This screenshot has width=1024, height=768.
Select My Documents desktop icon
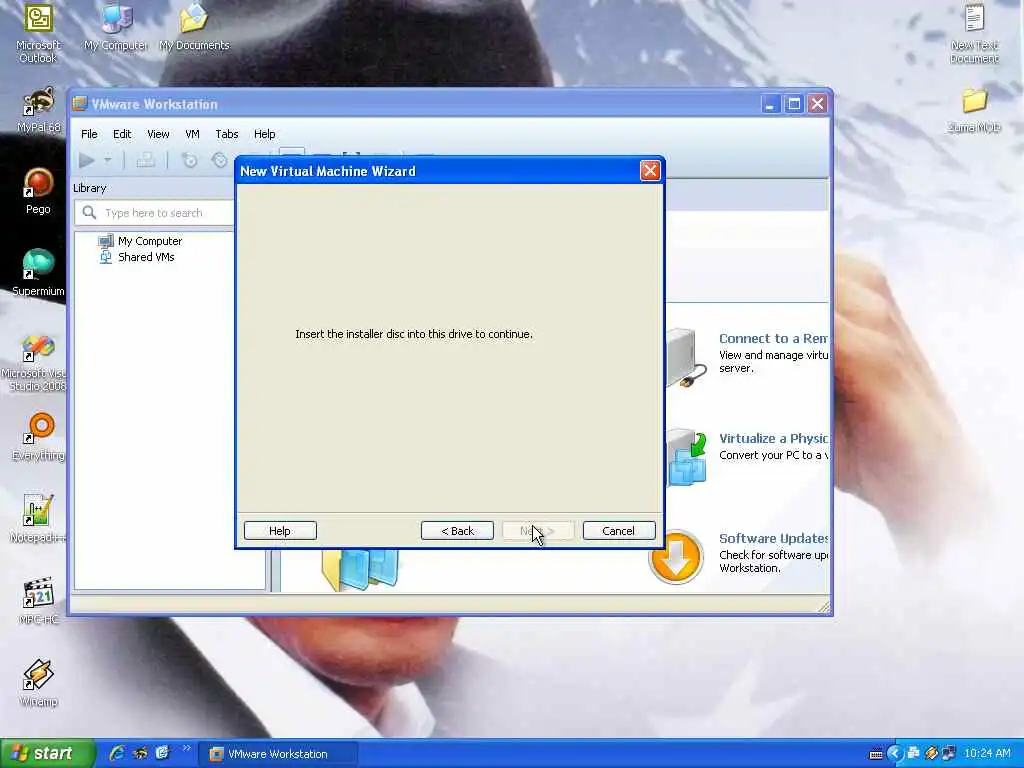coord(194,27)
